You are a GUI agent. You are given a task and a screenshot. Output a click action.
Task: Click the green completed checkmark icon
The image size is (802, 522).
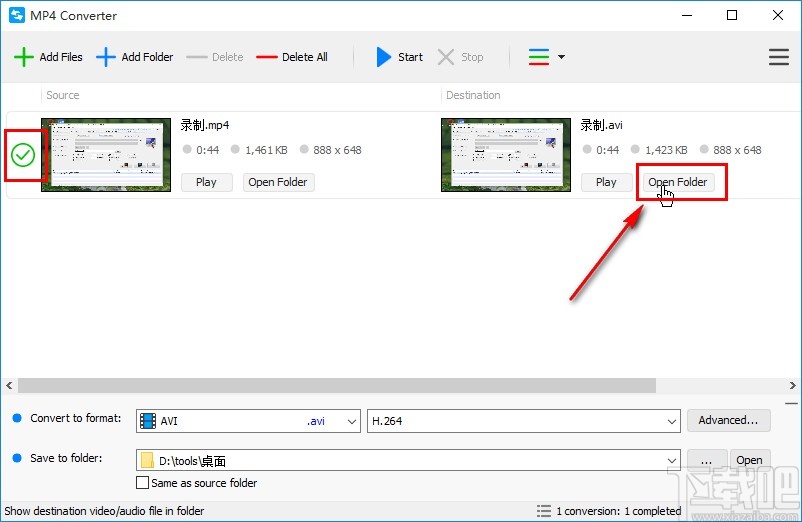click(x=23, y=155)
